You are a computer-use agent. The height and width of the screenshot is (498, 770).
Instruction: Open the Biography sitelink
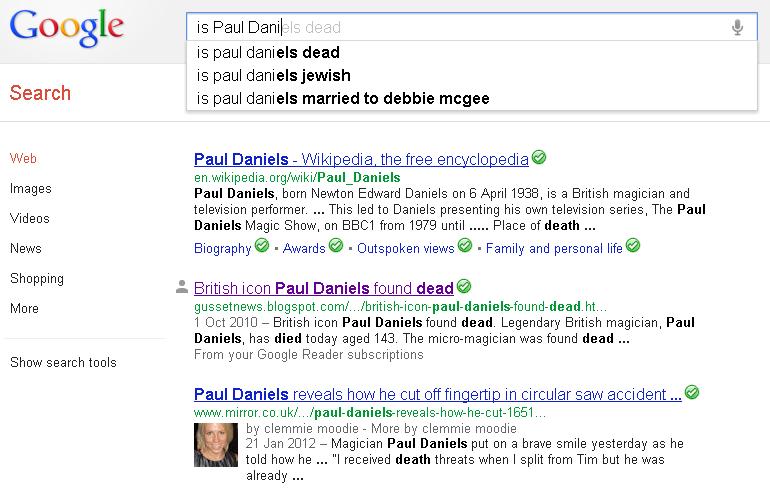coord(222,249)
